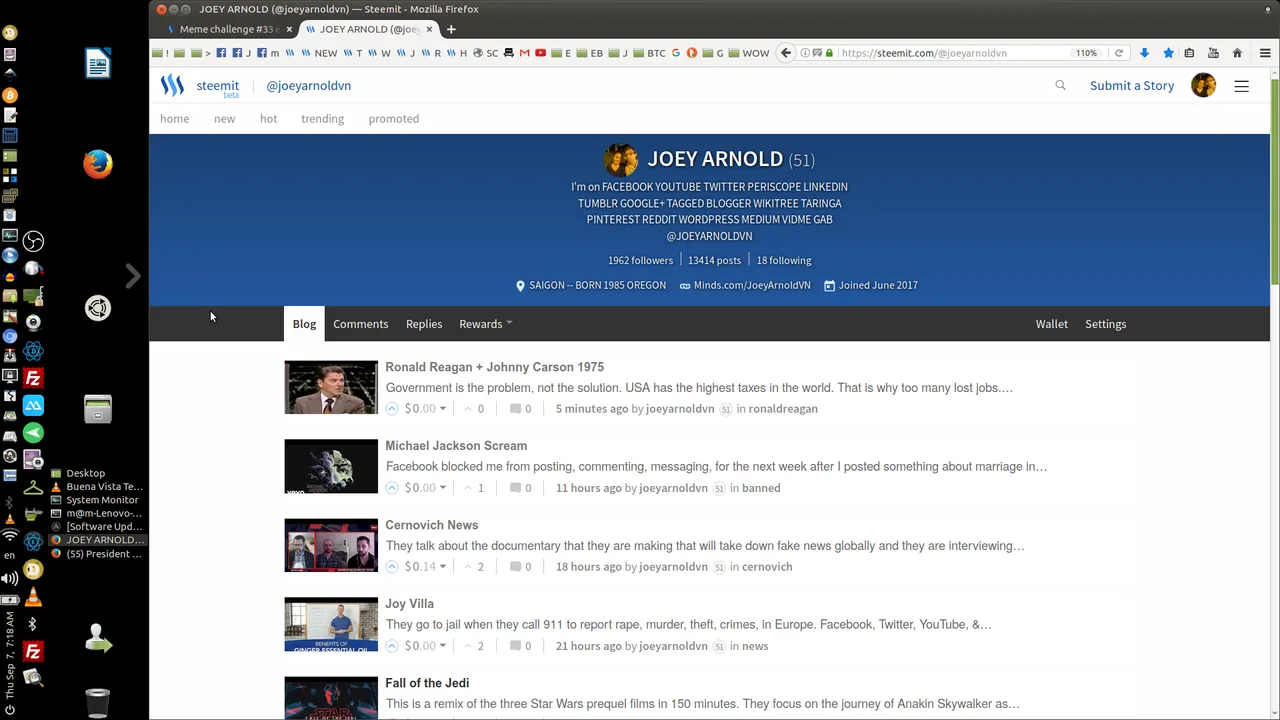Go to the promoted feed
The width and height of the screenshot is (1280, 720).
393,118
